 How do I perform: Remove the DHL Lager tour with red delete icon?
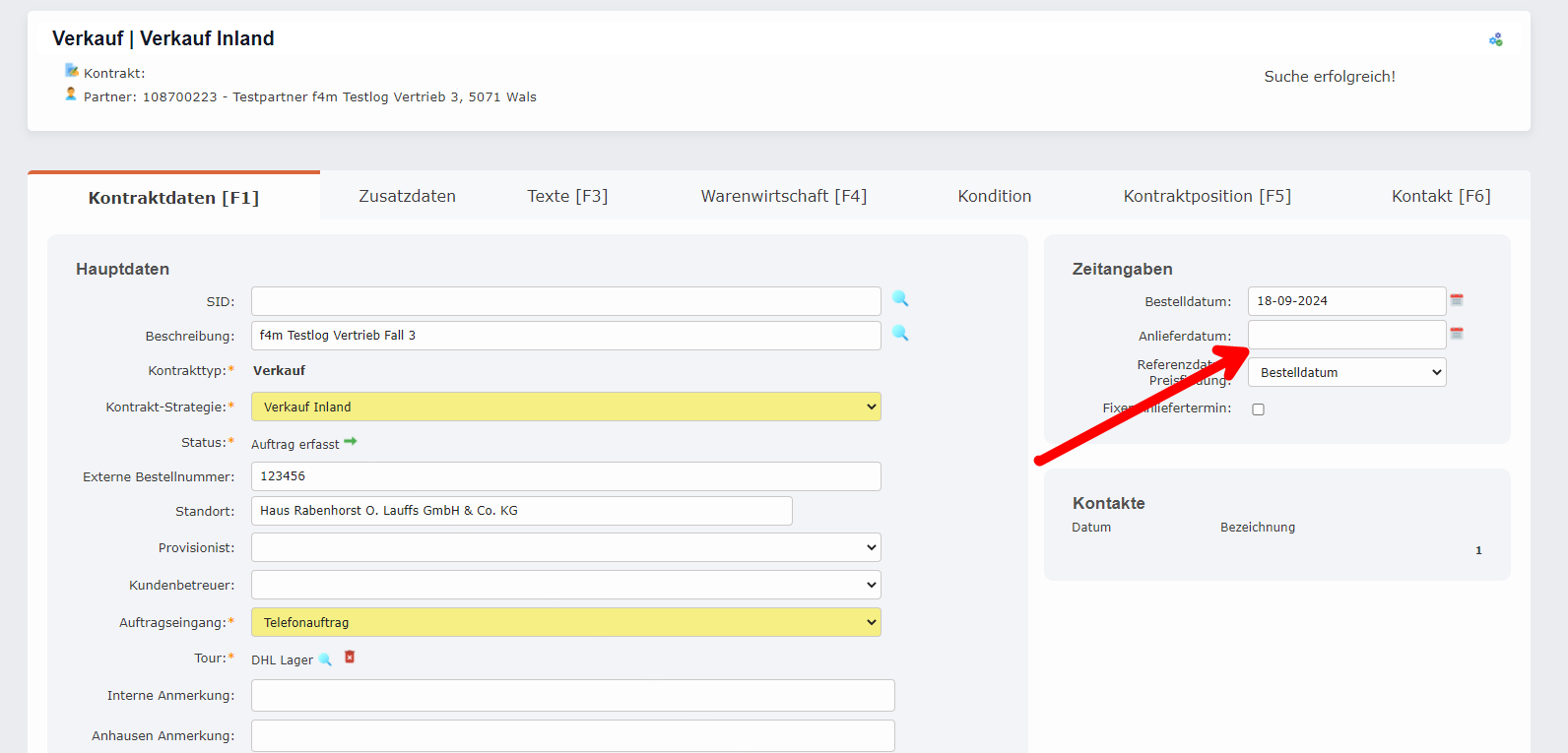(x=350, y=658)
